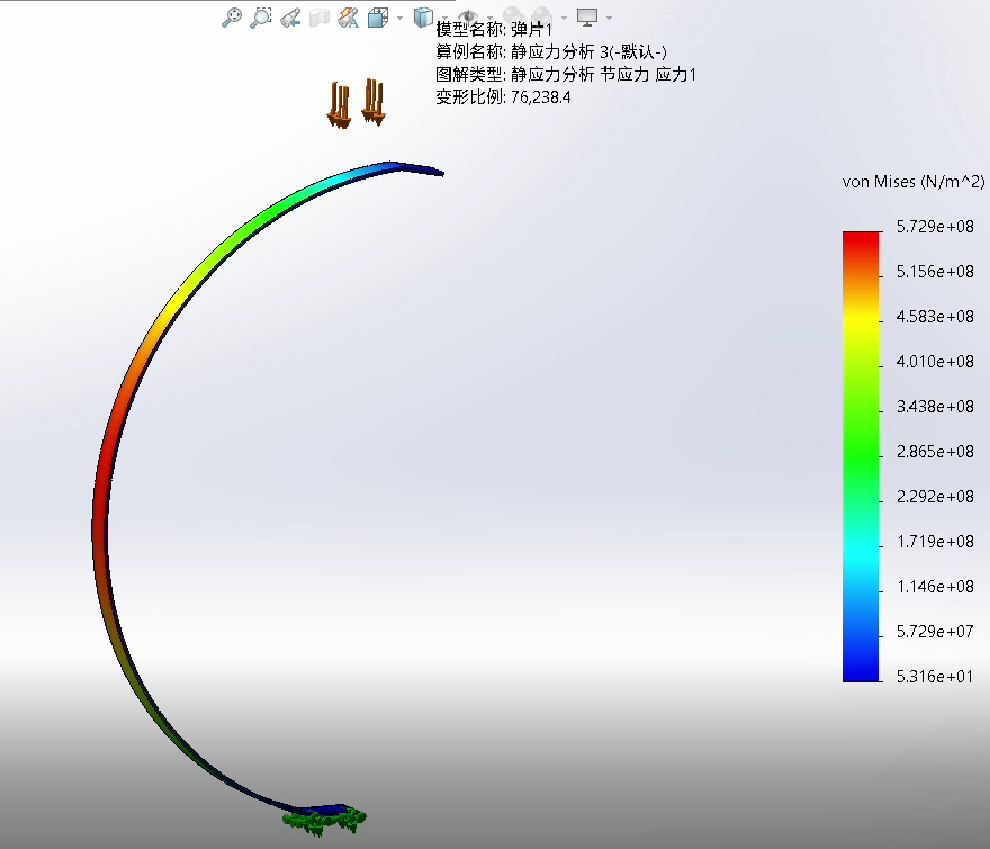Select the Display Style icon
The height and width of the screenshot is (849, 990).
(x=423, y=17)
